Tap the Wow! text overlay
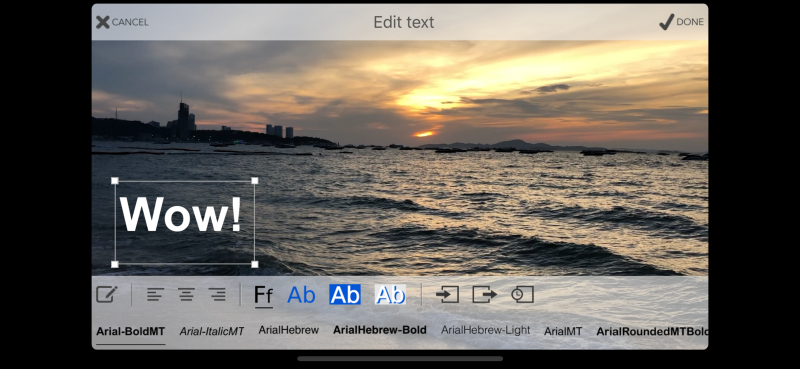 pos(181,215)
